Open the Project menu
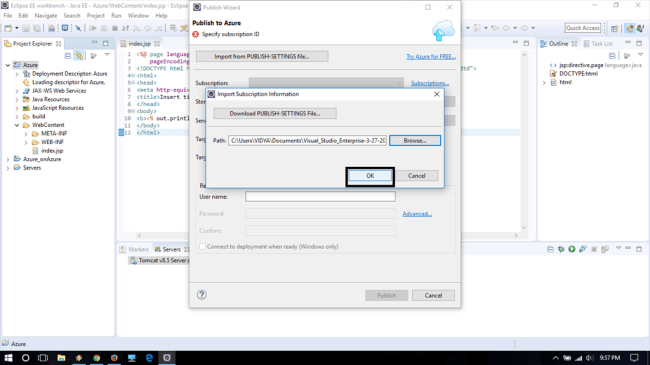650x365 pixels. tap(95, 15)
